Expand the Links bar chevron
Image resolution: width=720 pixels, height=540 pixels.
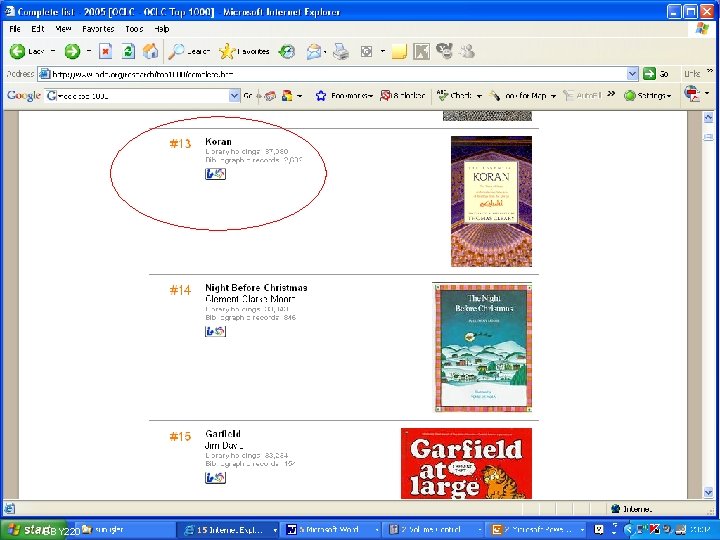point(710,71)
